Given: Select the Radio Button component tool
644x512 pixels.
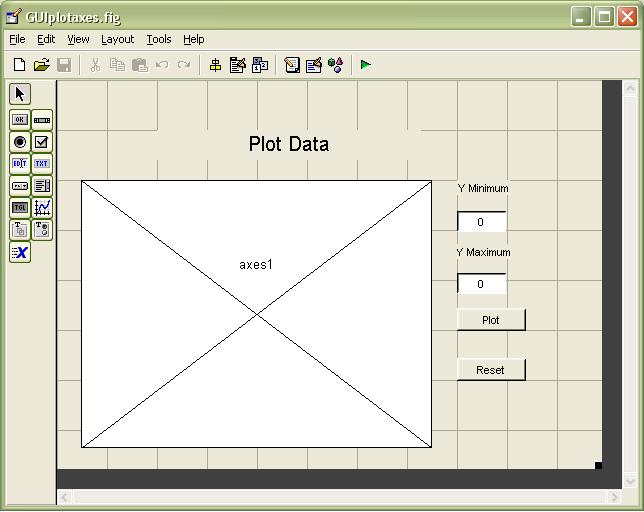Looking at the screenshot, I should pyautogui.click(x=19, y=142).
